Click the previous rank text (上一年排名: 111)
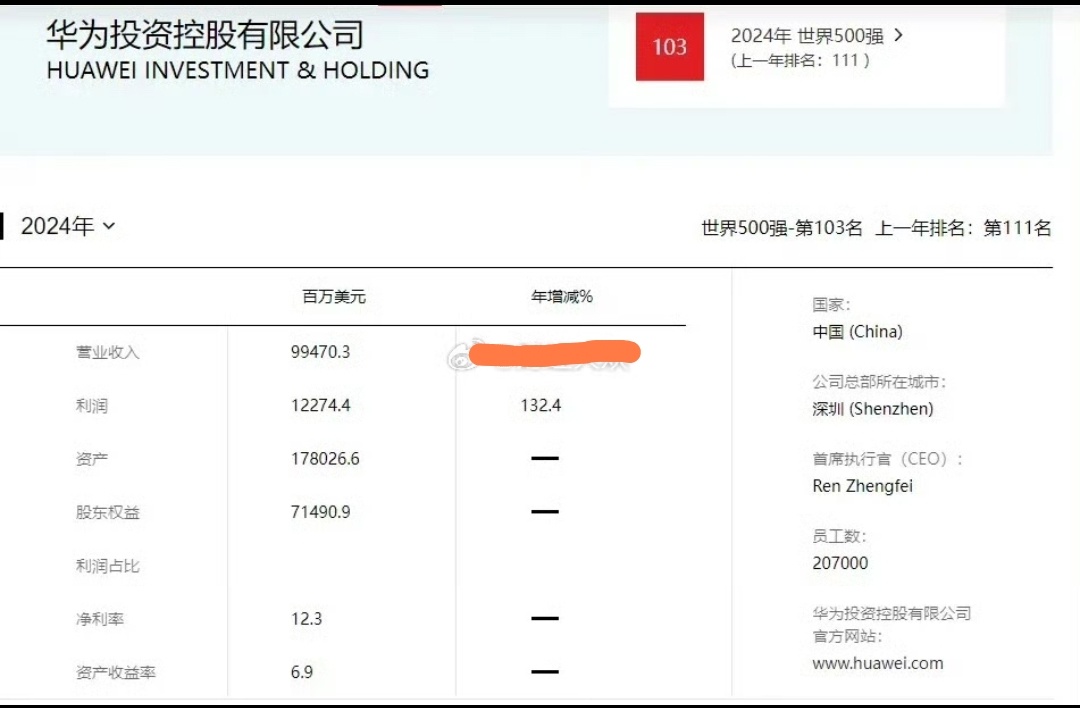The height and width of the screenshot is (708, 1080). tap(800, 61)
